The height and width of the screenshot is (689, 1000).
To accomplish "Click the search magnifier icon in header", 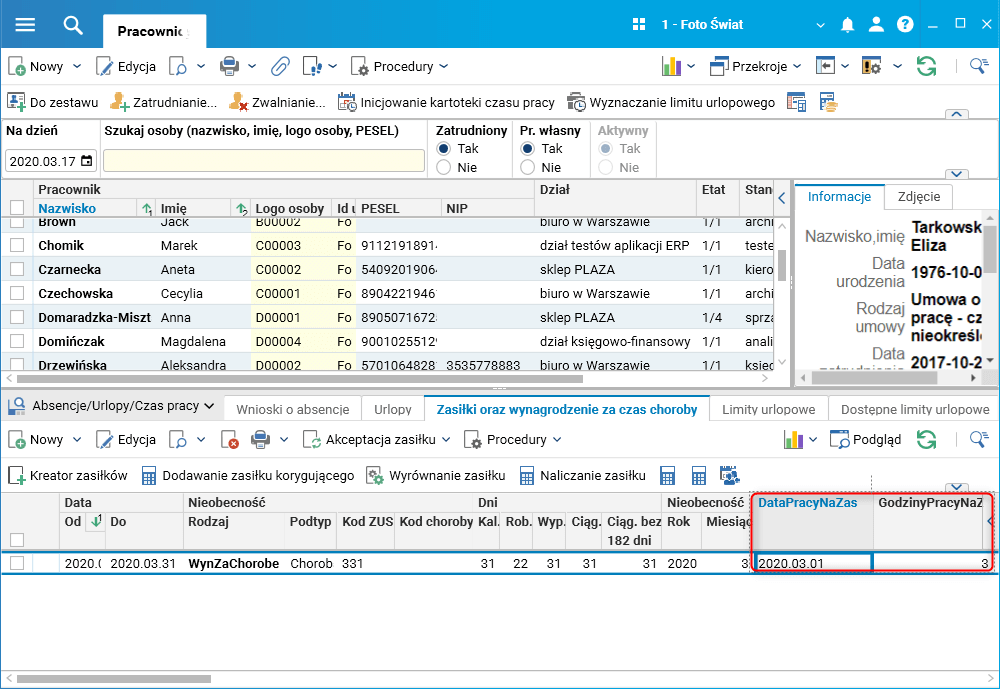I will (x=72, y=25).
